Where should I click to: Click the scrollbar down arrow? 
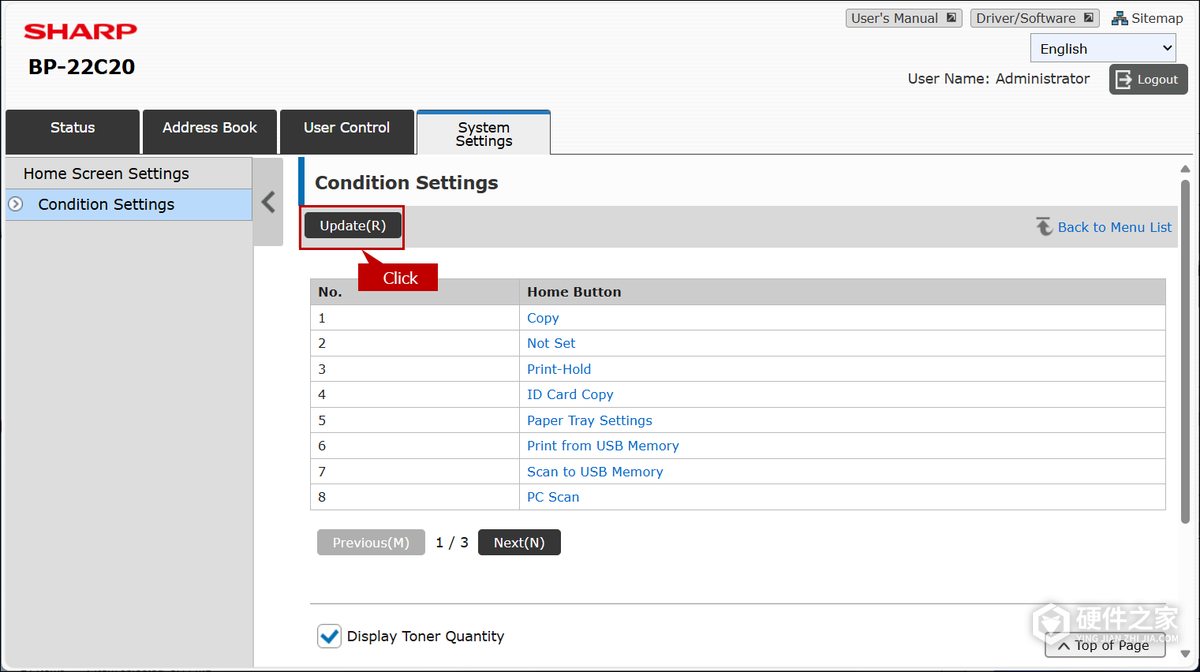1186,654
